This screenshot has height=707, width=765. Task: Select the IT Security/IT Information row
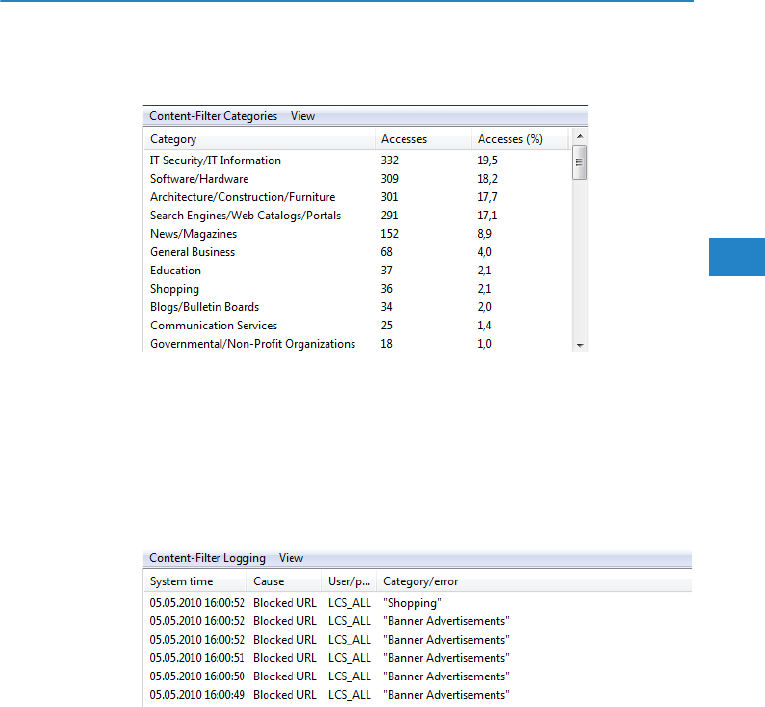[215, 160]
